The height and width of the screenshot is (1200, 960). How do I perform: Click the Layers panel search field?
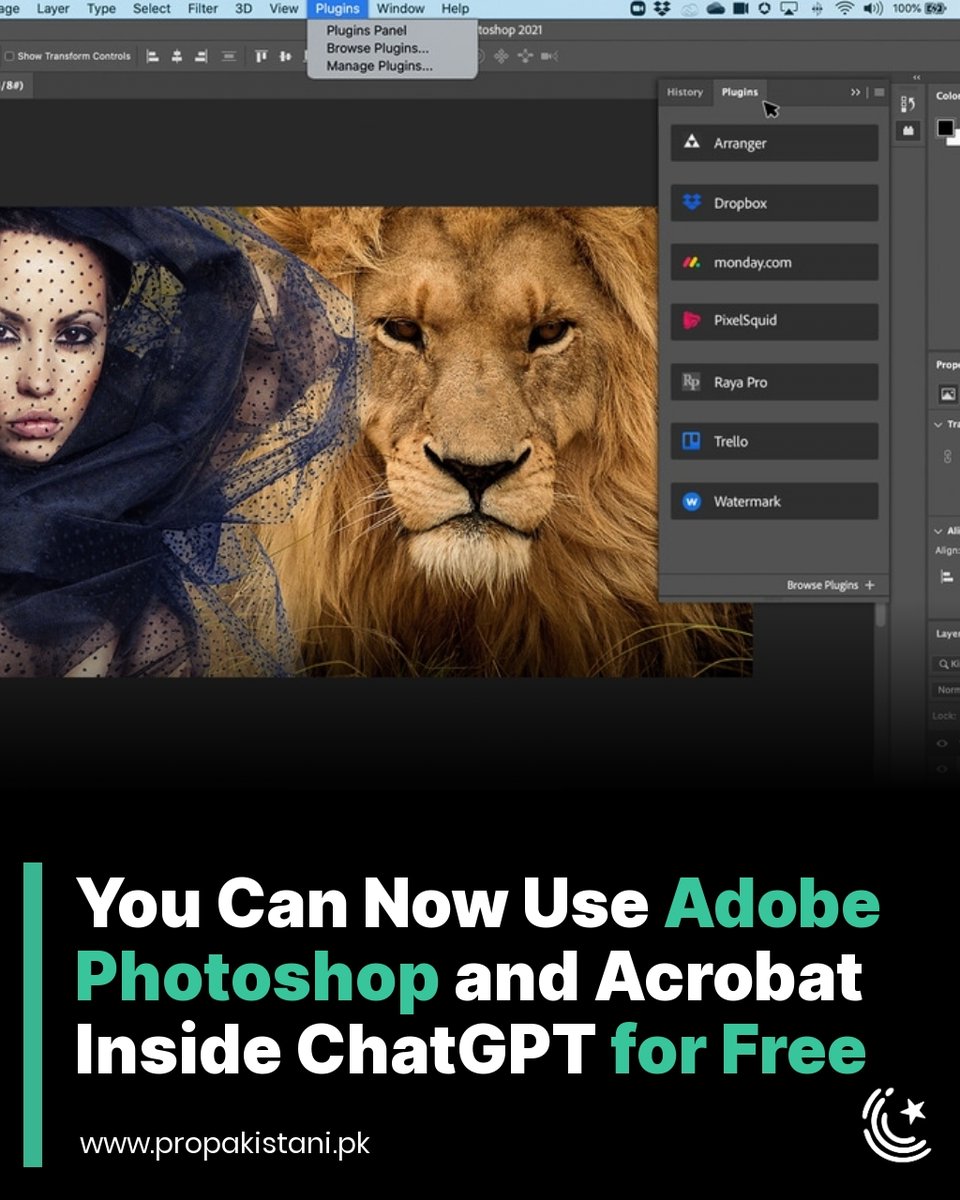pyautogui.click(x=948, y=664)
